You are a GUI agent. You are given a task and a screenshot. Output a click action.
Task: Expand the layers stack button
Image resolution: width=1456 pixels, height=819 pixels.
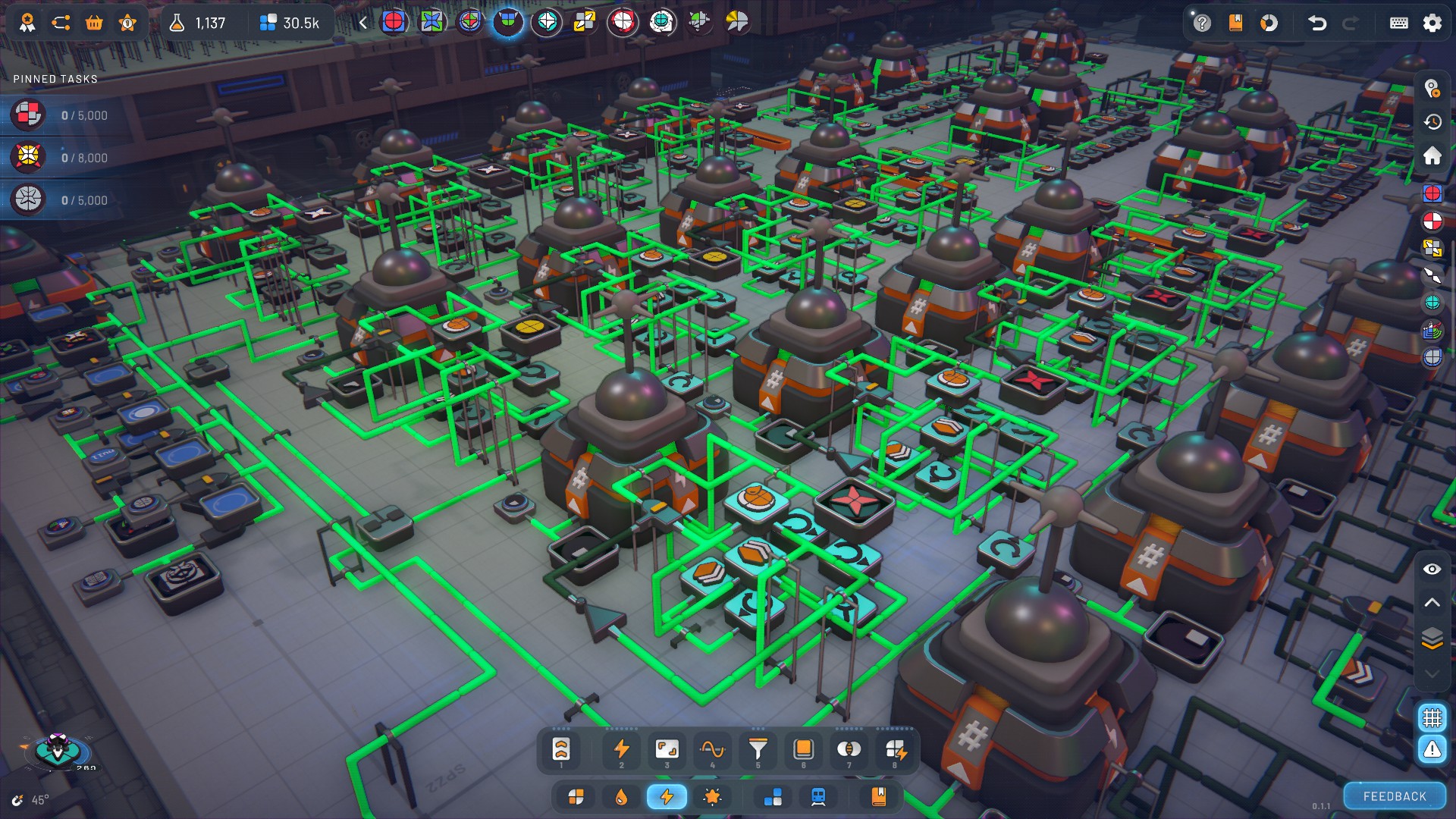click(x=1432, y=639)
